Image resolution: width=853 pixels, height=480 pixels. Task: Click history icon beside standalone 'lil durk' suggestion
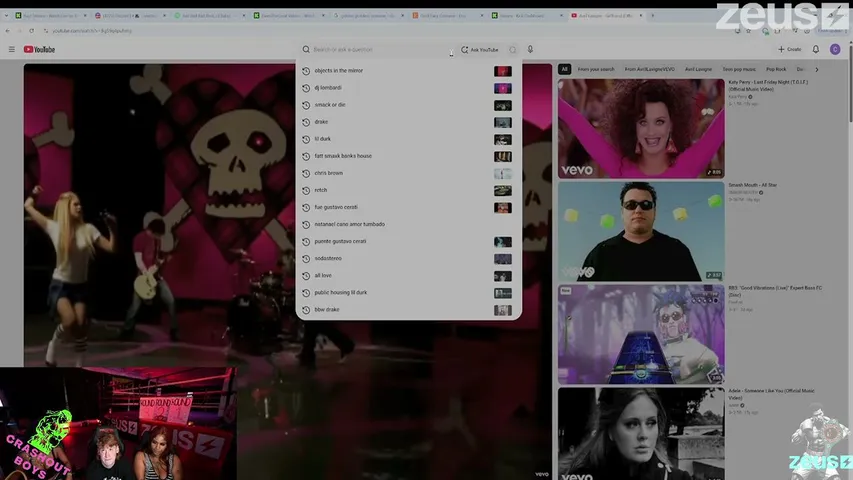(306, 139)
